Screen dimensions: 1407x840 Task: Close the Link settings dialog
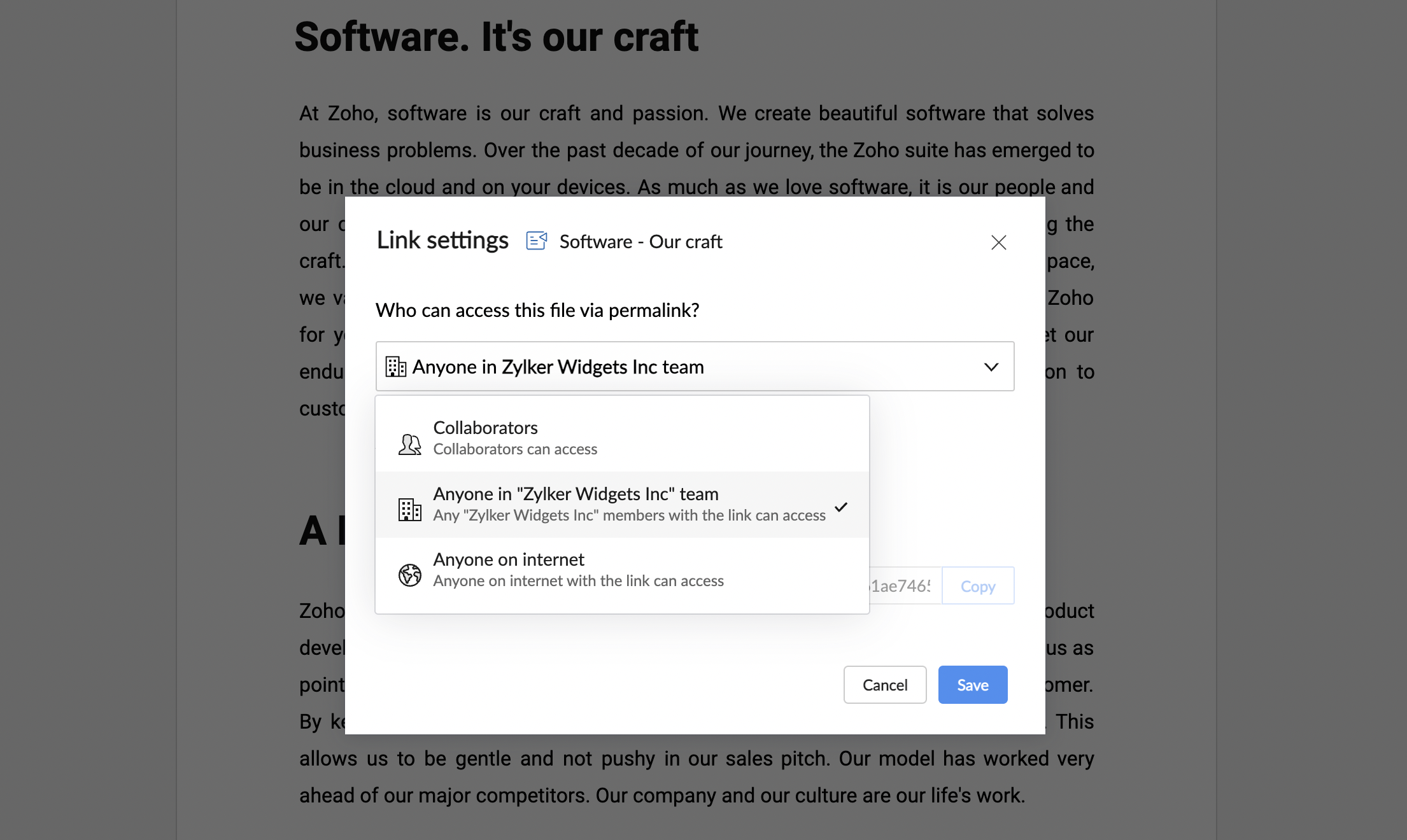point(998,242)
